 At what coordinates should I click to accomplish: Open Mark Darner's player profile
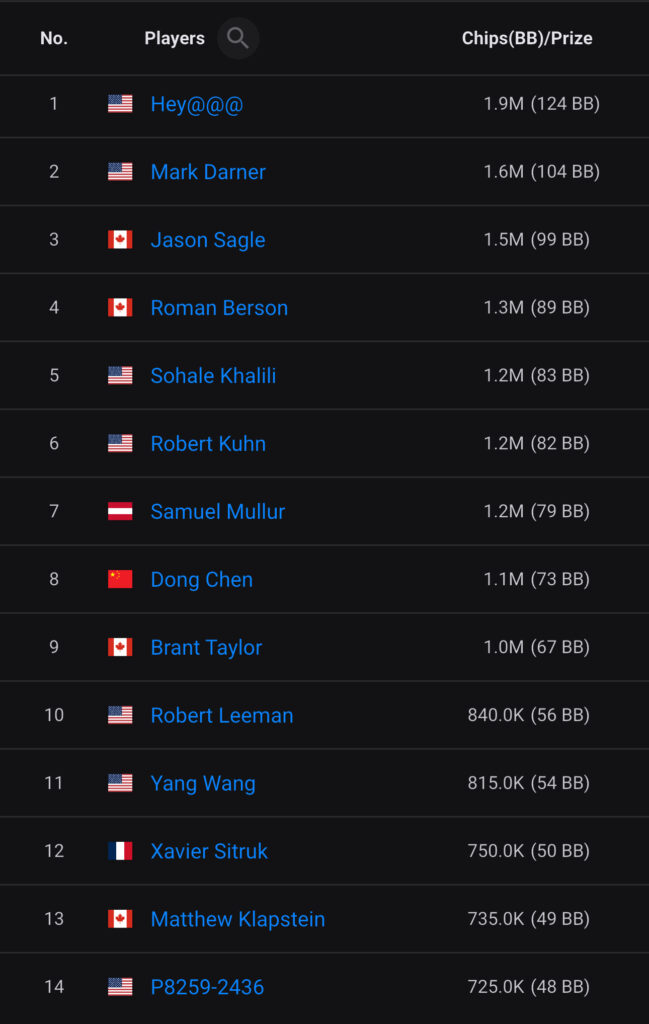[208, 172]
